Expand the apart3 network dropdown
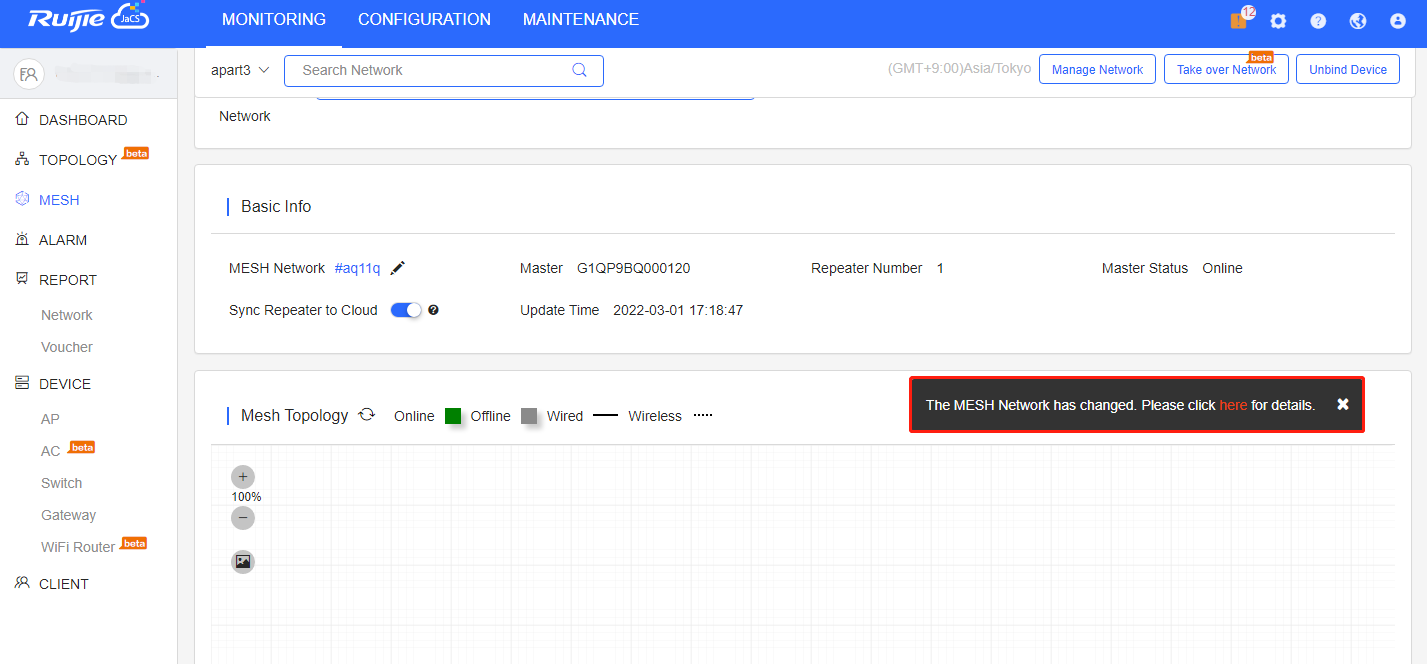1427x664 pixels. click(x=241, y=70)
